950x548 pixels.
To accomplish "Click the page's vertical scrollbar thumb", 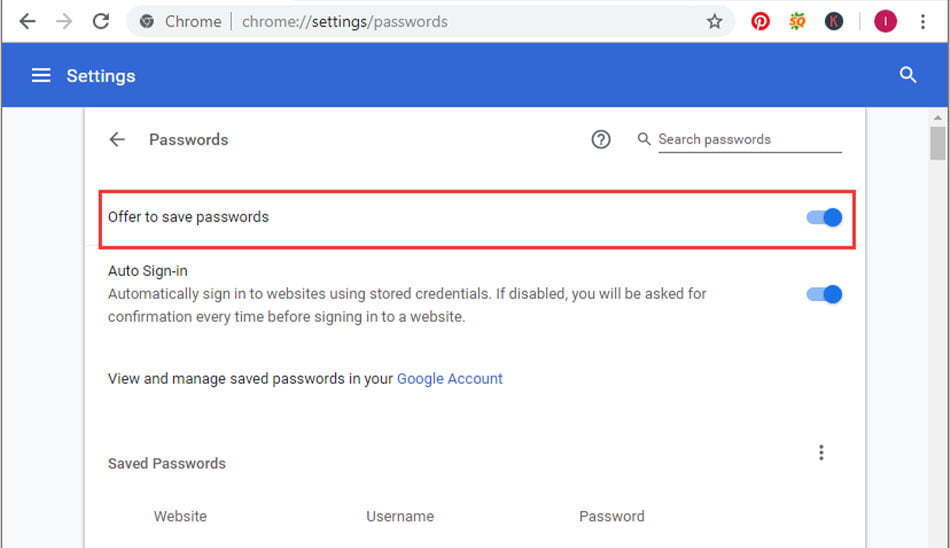I will (937, 143).
